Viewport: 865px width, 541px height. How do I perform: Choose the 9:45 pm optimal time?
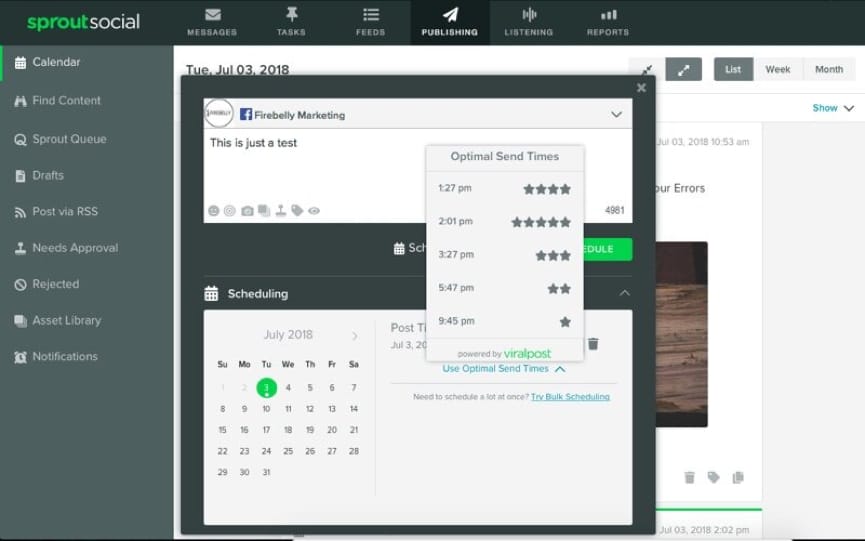(505, 321)
